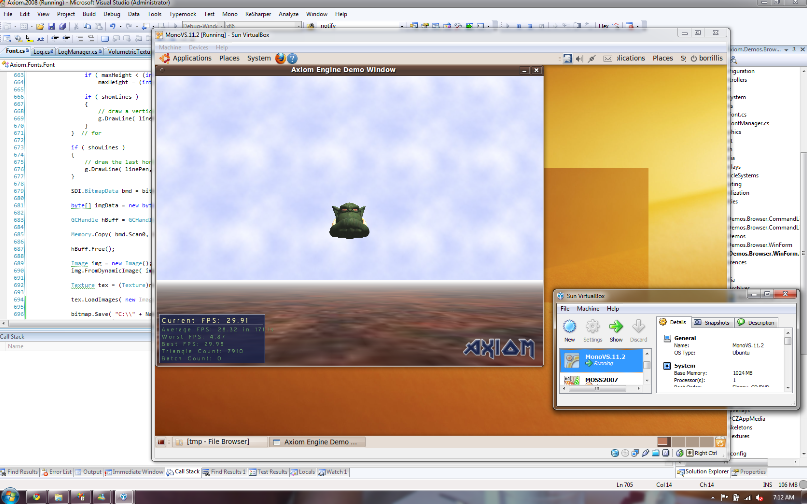Open tmp - File Browser taskbar button
807x504 pixels.
218,442
